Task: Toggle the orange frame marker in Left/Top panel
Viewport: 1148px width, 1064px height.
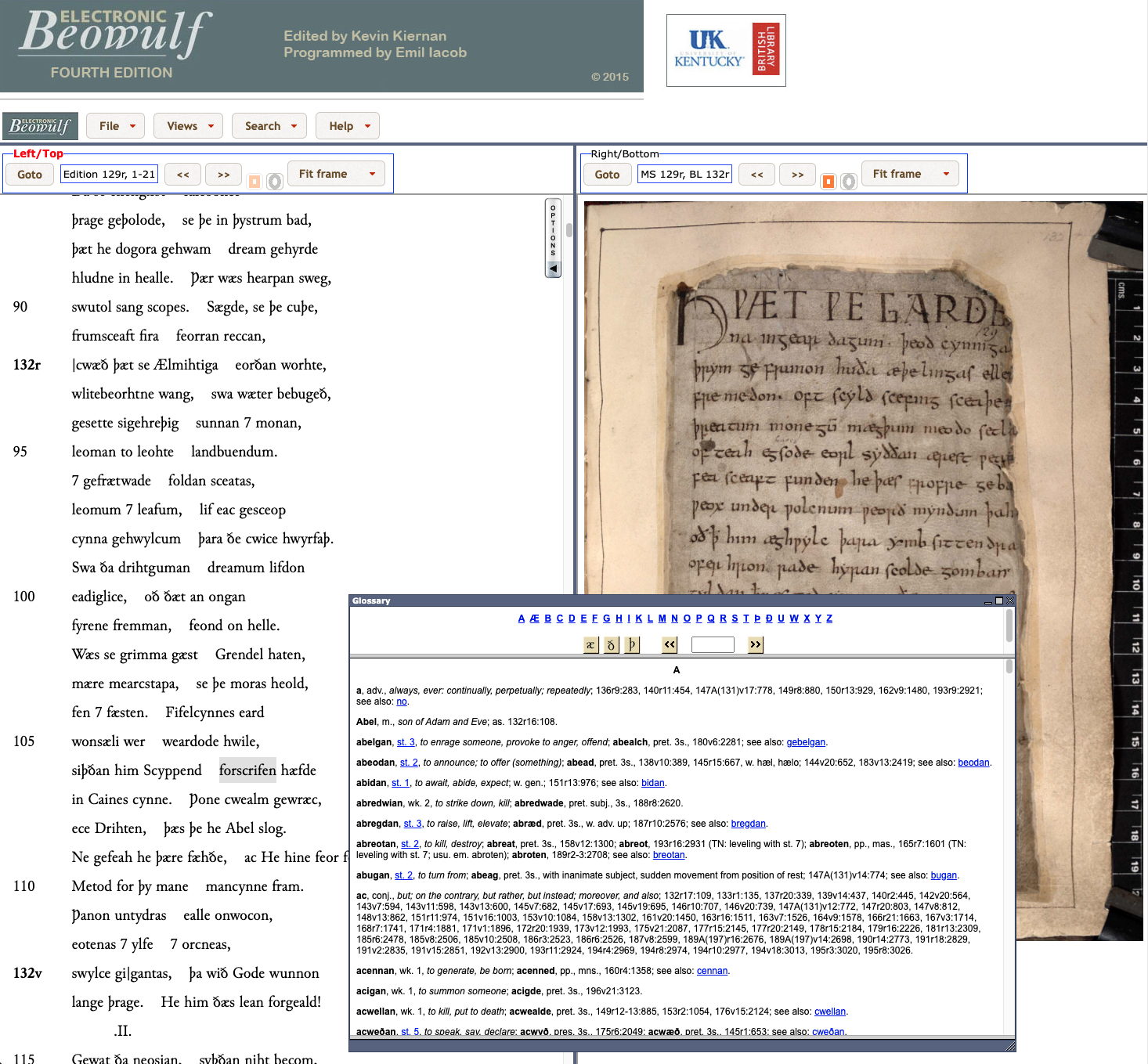Action: (254, 180)
